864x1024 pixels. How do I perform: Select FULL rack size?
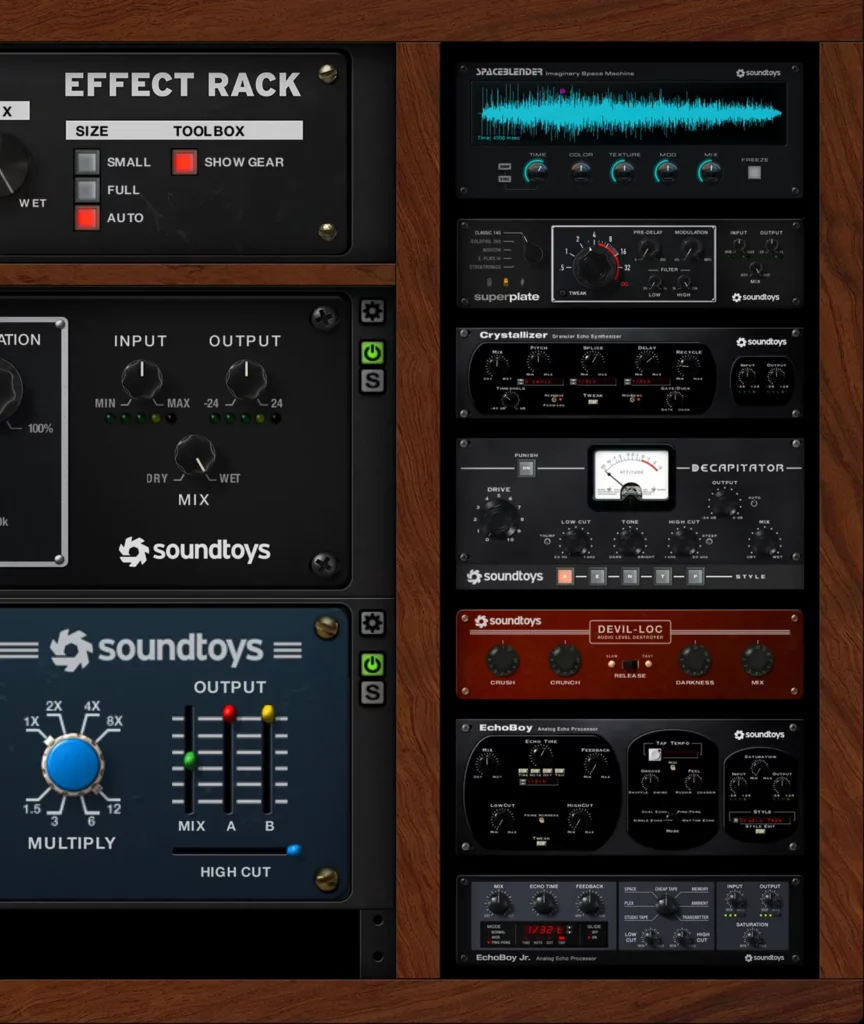pos(88,190)
